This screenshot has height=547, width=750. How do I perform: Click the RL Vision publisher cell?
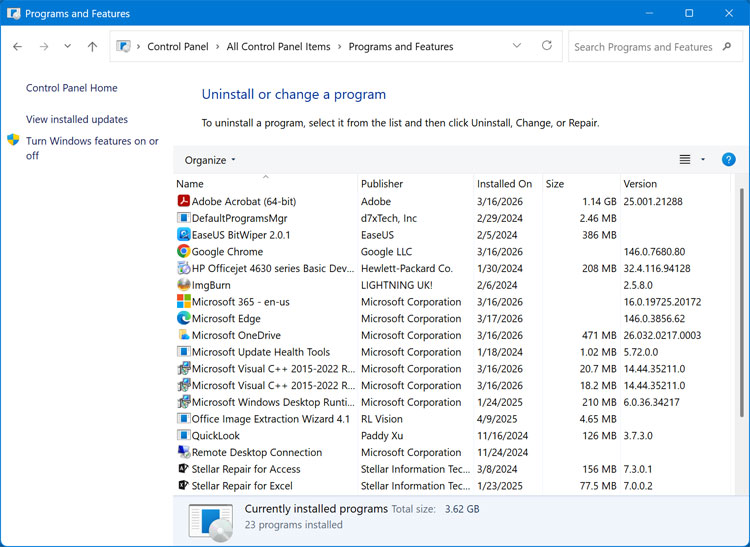(382, 419)
